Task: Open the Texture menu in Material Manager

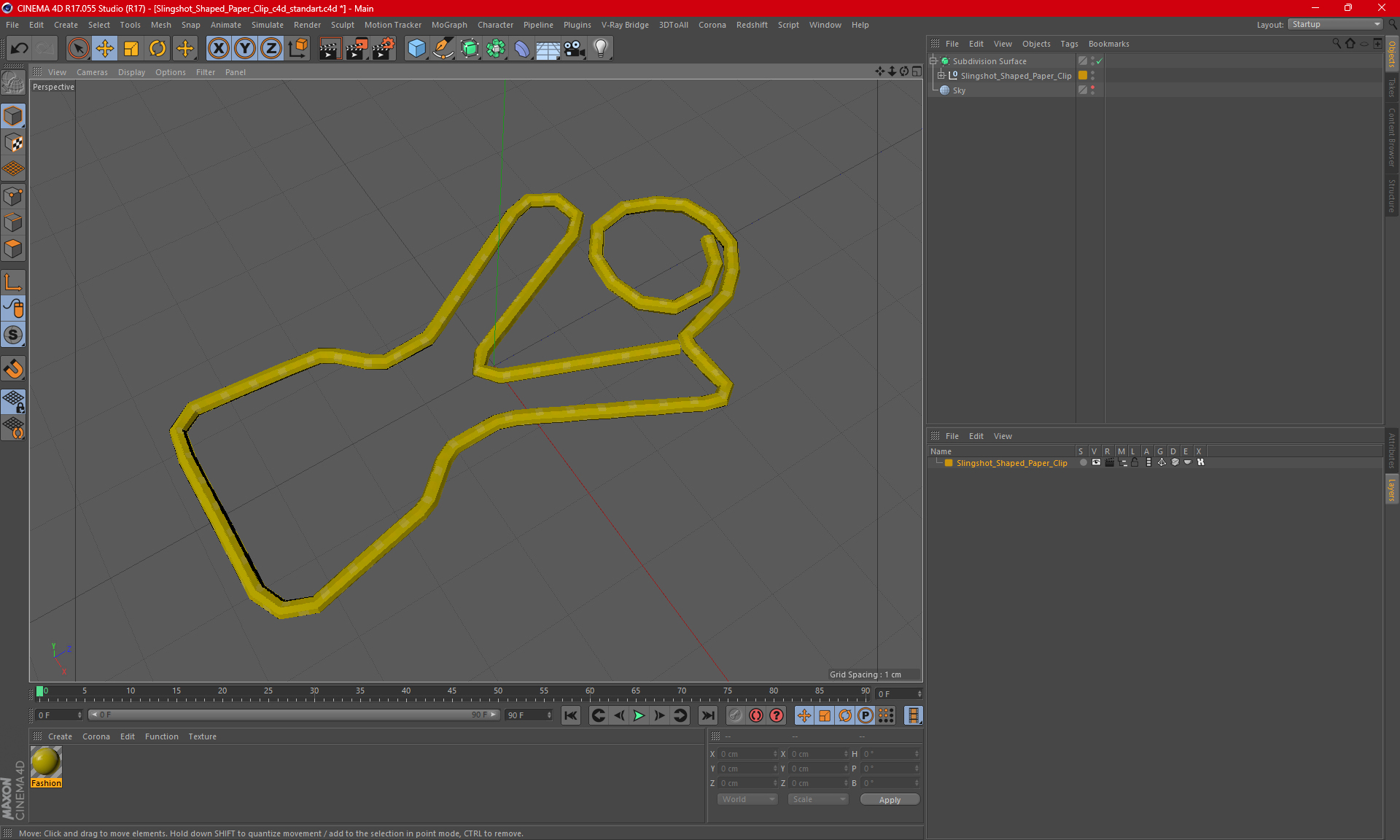Action: click(202, 736)
